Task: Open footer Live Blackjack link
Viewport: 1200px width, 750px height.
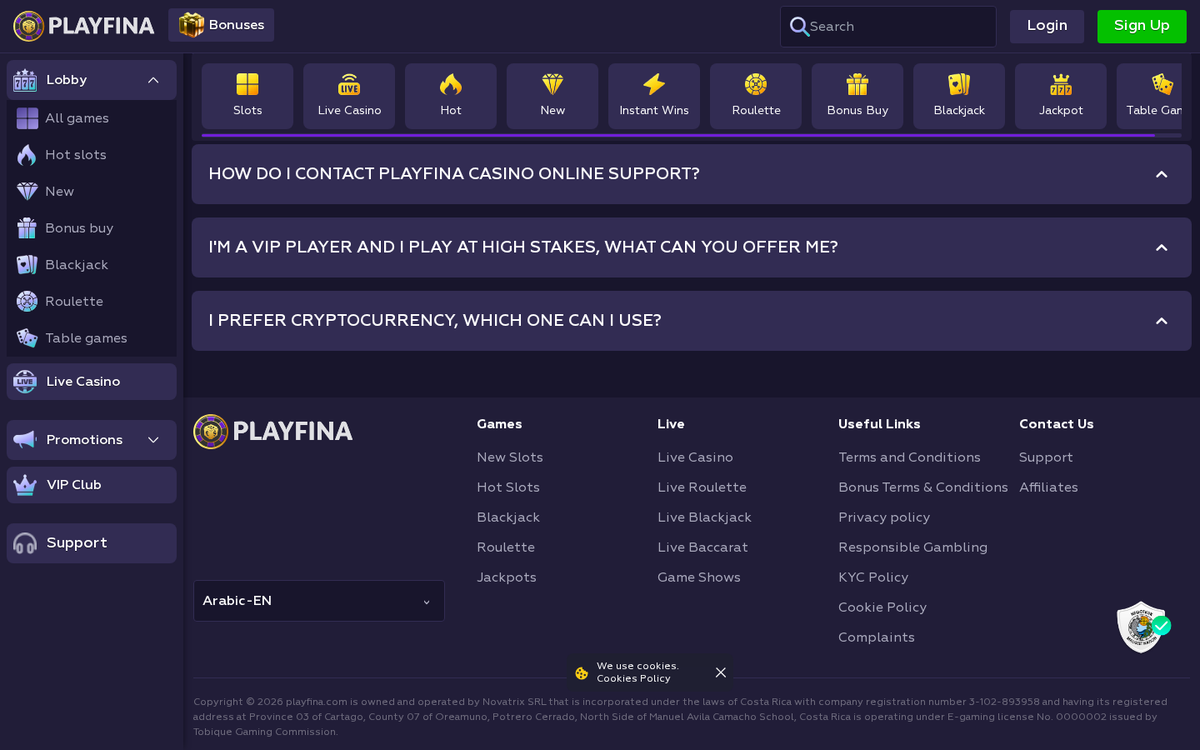Action: (x=704, y=517)
